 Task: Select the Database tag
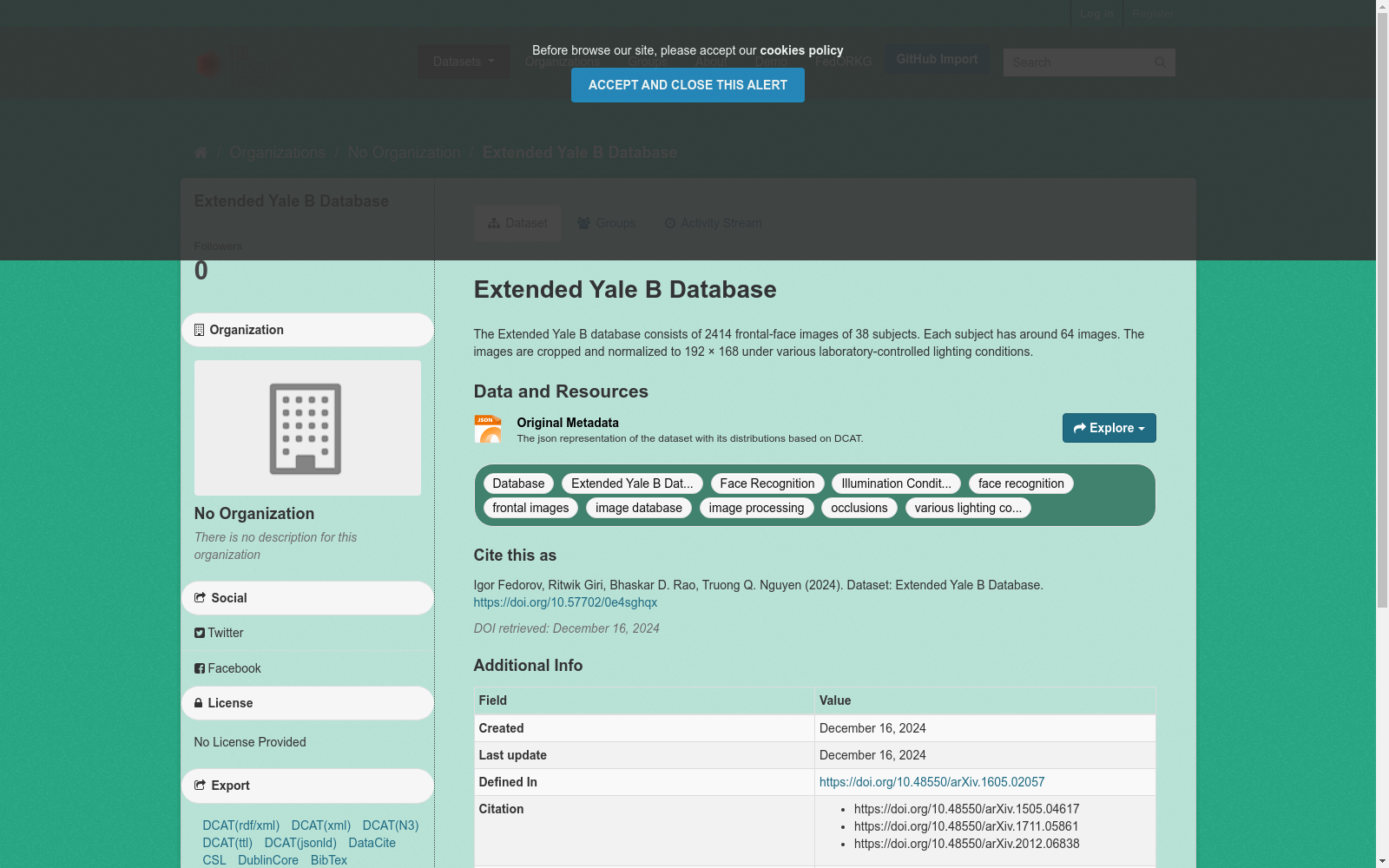(518, 483)
